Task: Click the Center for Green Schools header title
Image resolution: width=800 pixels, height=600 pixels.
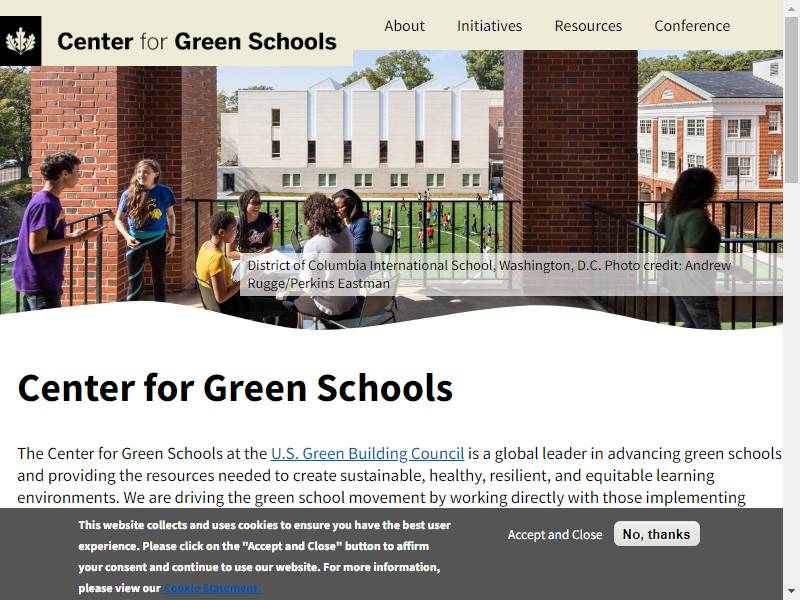Action: pos(197,41)
